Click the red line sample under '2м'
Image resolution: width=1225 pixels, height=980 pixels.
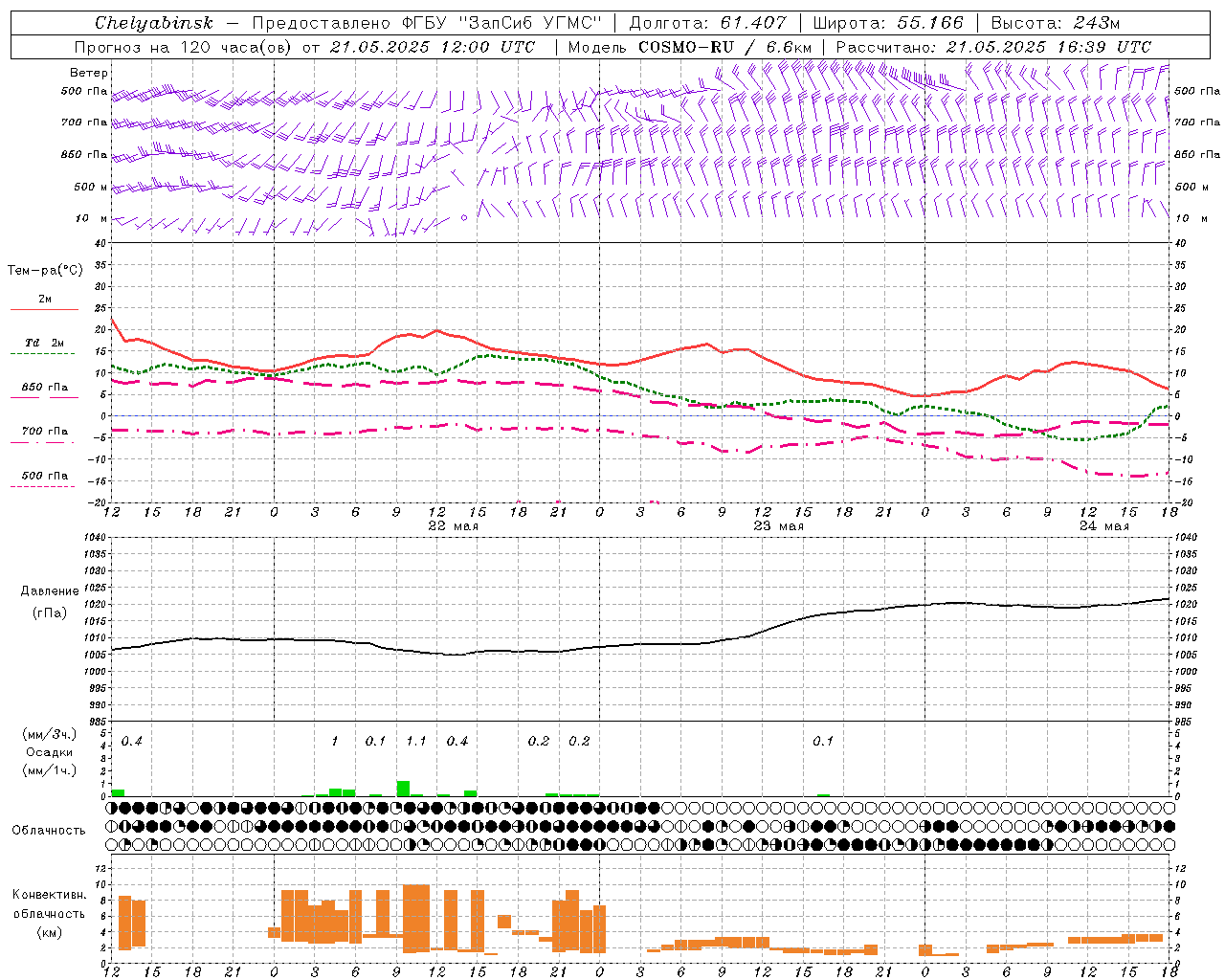point(44,310)
